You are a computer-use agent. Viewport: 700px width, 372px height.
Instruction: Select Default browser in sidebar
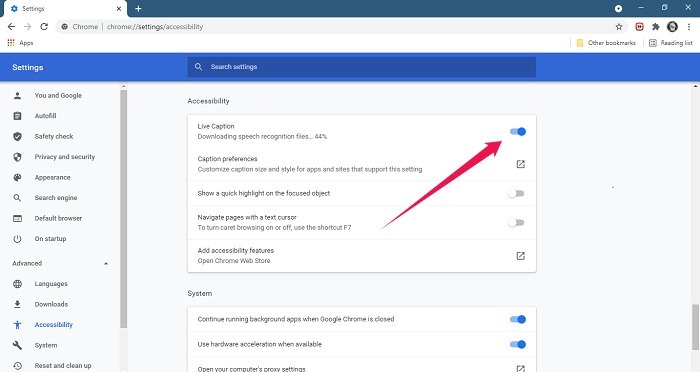tap(58, 218)
